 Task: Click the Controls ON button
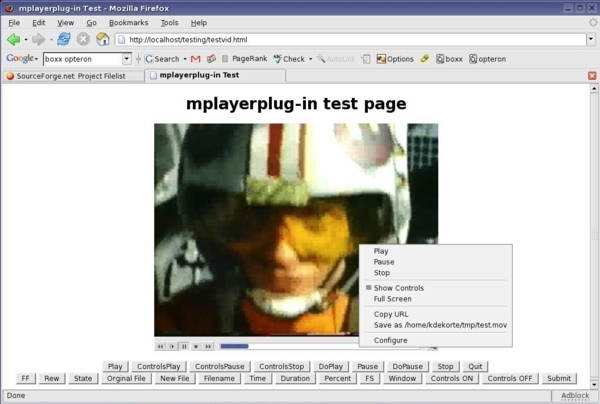click(x=452, y=378)
